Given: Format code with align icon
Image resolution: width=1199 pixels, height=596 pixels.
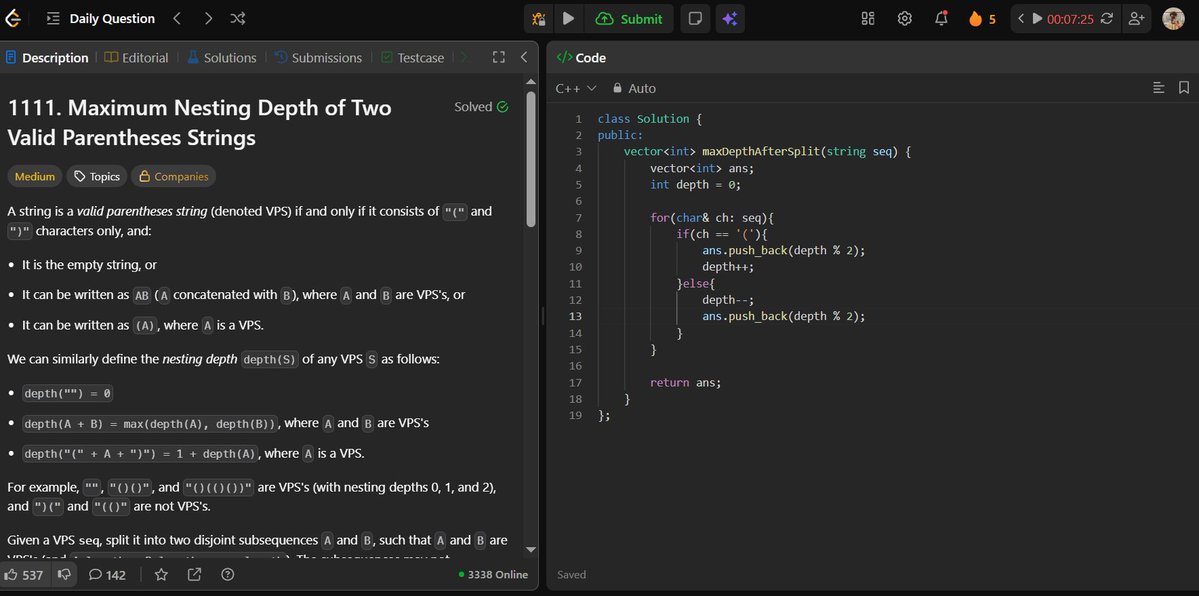Looking at the screenshot, I should [x=1158, y=88].
